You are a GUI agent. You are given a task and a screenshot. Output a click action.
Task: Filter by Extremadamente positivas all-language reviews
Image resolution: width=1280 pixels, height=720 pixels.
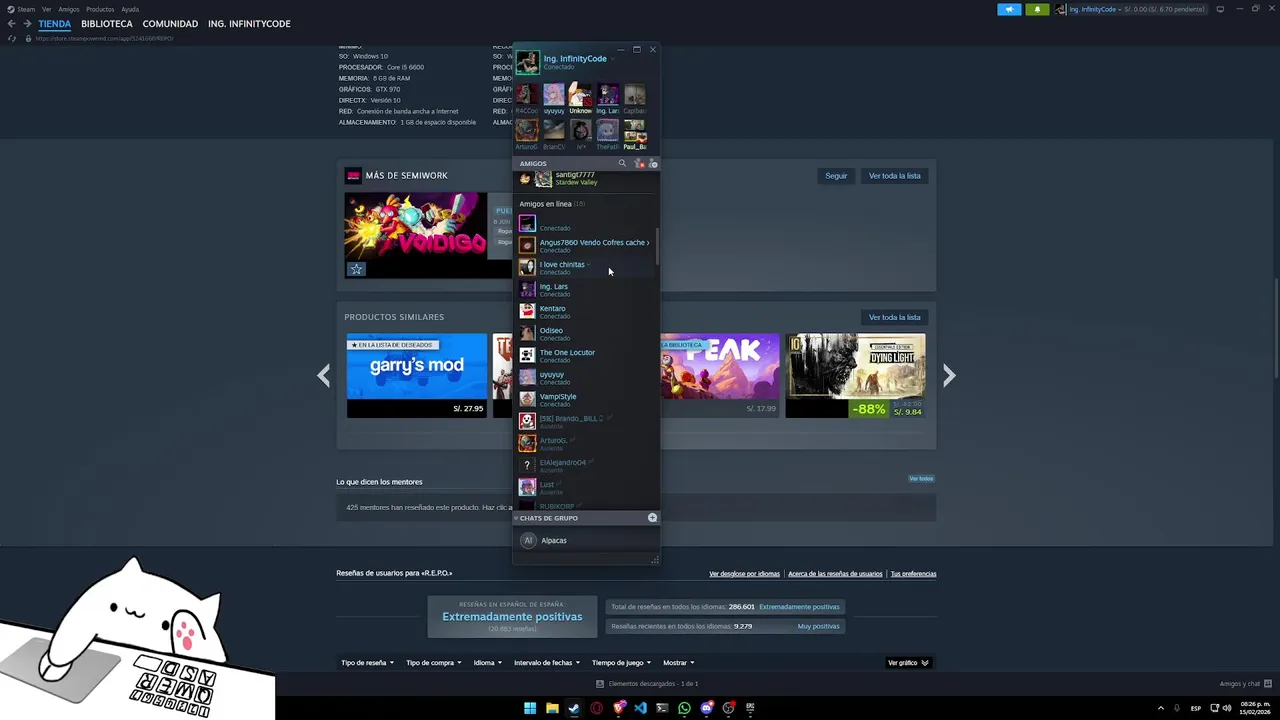pyautogui.click(x=799, y=607)
